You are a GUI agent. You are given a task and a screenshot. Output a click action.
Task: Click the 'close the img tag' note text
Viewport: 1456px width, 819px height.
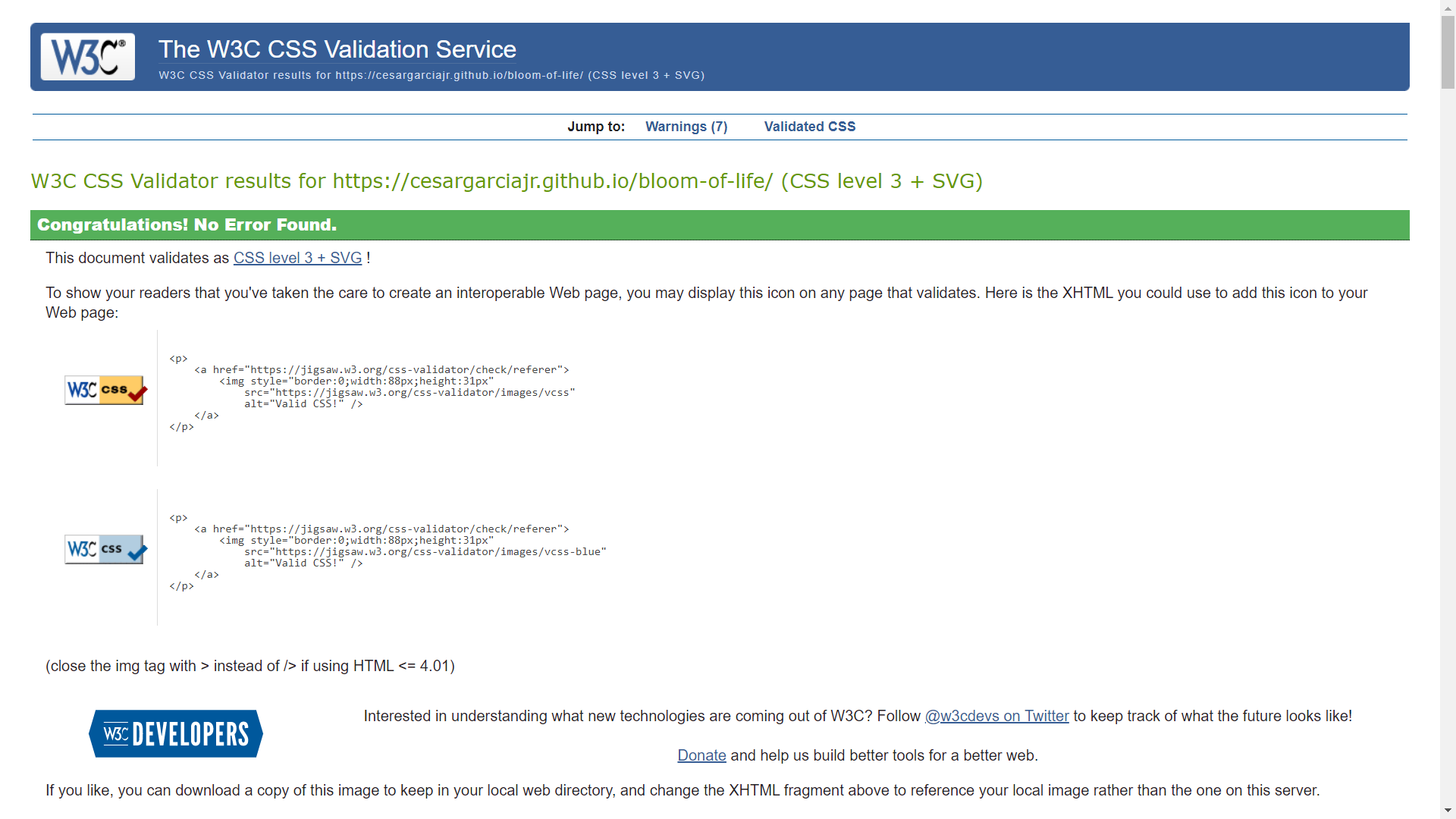(249, 666)
